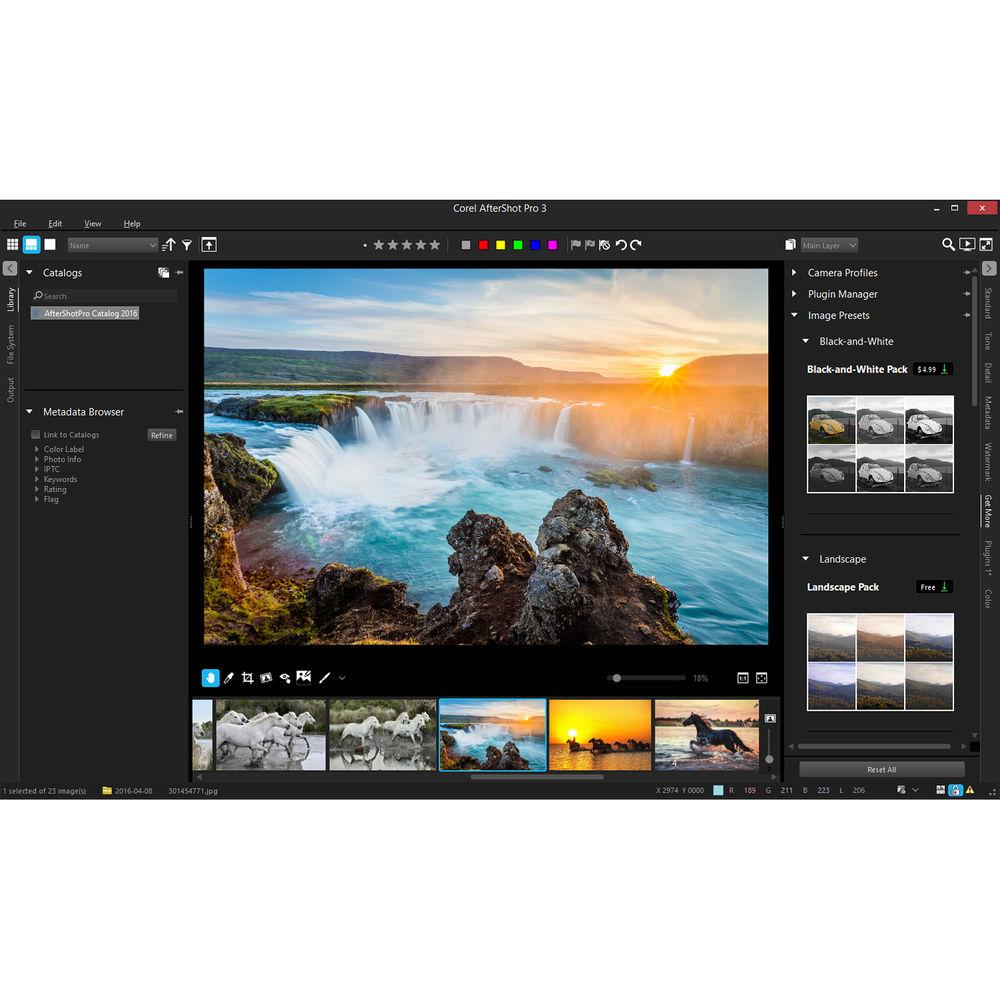
Task: Select the Pan (hand) tool
Action: click(x=211, y=678)
